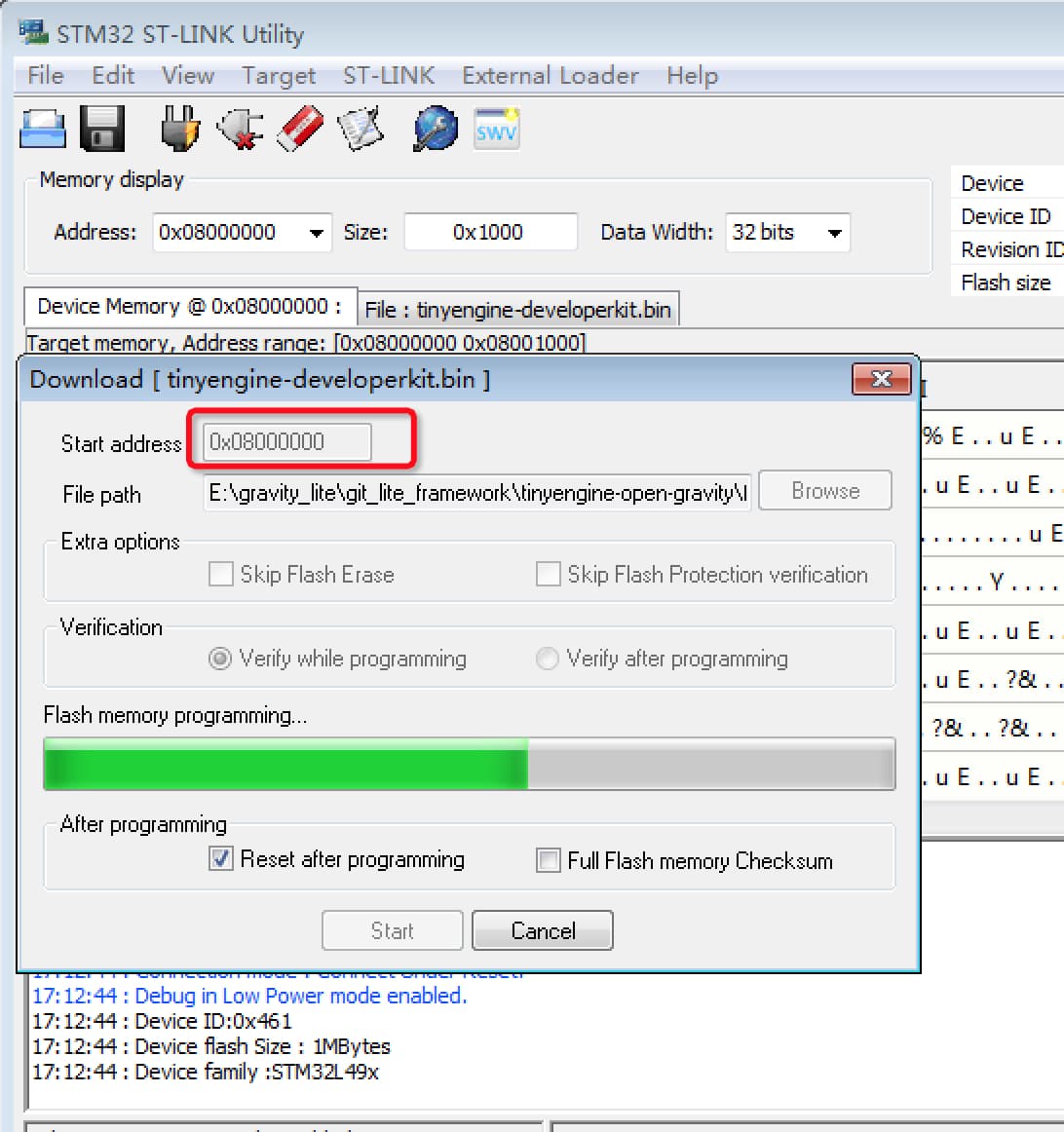The height and width of the screenshot is (1132, 1064).
Task: Click the Flash memory programming status text
Action: click(175, 715)
